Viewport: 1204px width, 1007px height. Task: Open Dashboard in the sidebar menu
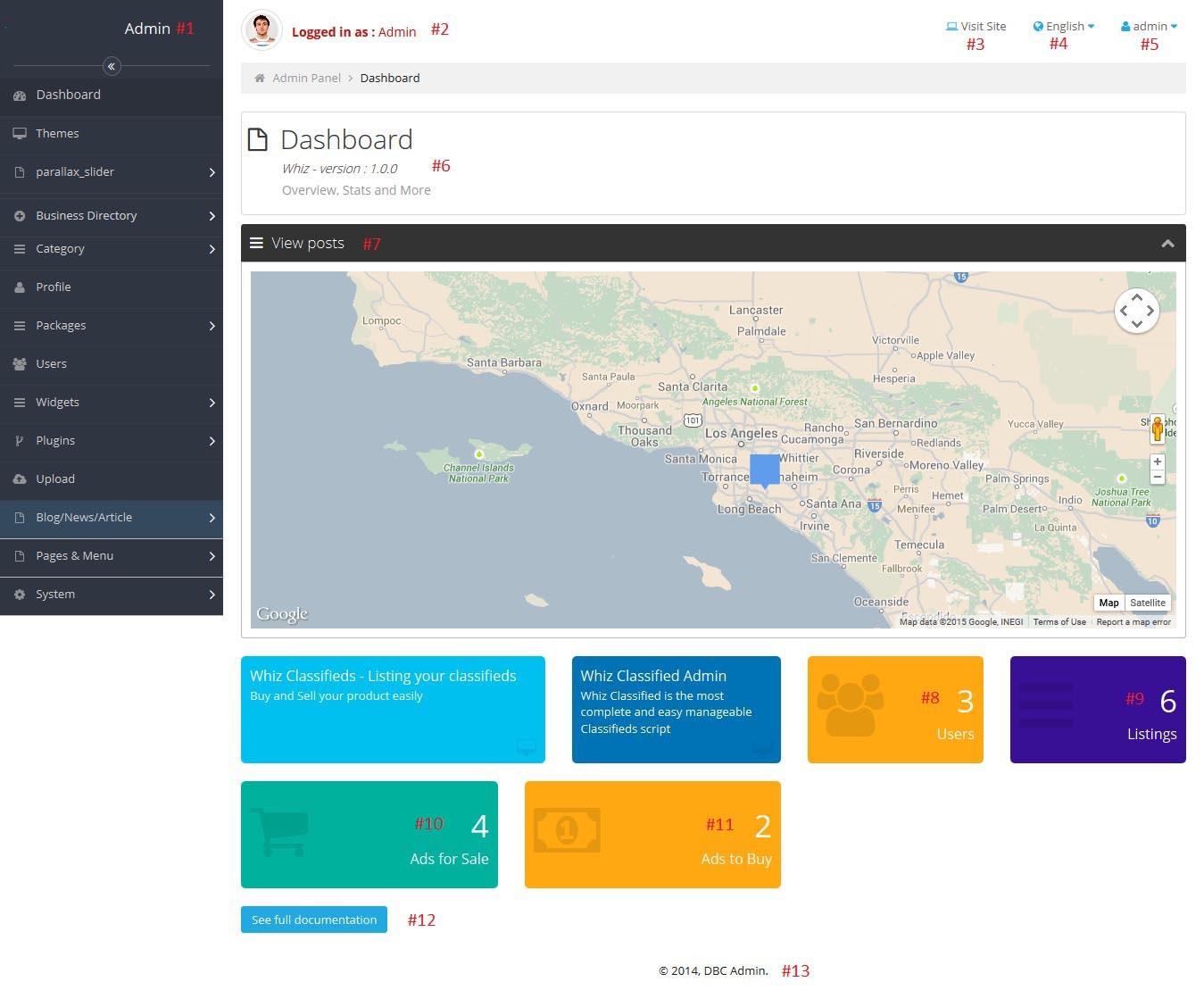point(112,96)
